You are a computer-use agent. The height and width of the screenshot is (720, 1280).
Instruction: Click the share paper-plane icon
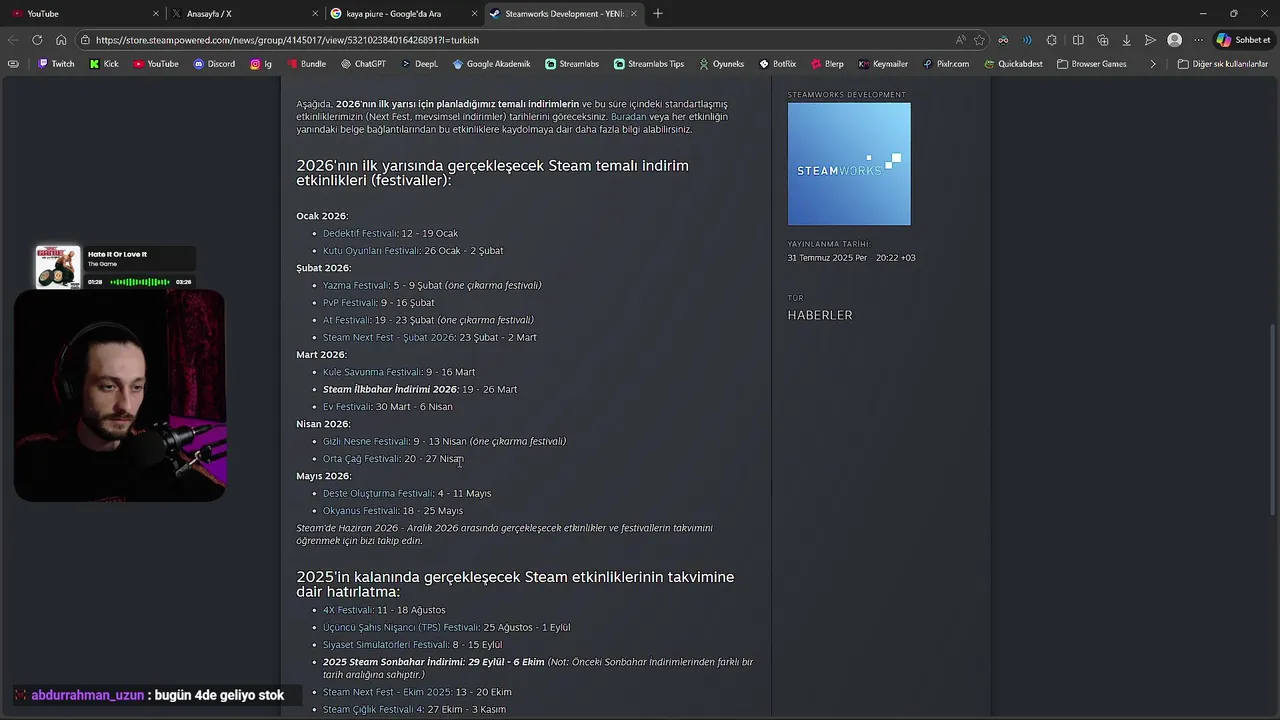(1150, 40)
